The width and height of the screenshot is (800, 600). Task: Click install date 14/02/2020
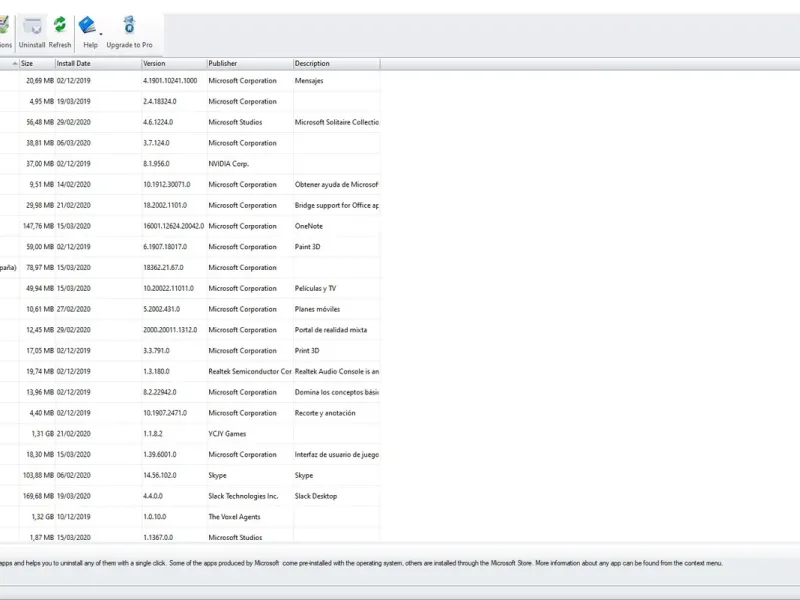click(73, 185)
